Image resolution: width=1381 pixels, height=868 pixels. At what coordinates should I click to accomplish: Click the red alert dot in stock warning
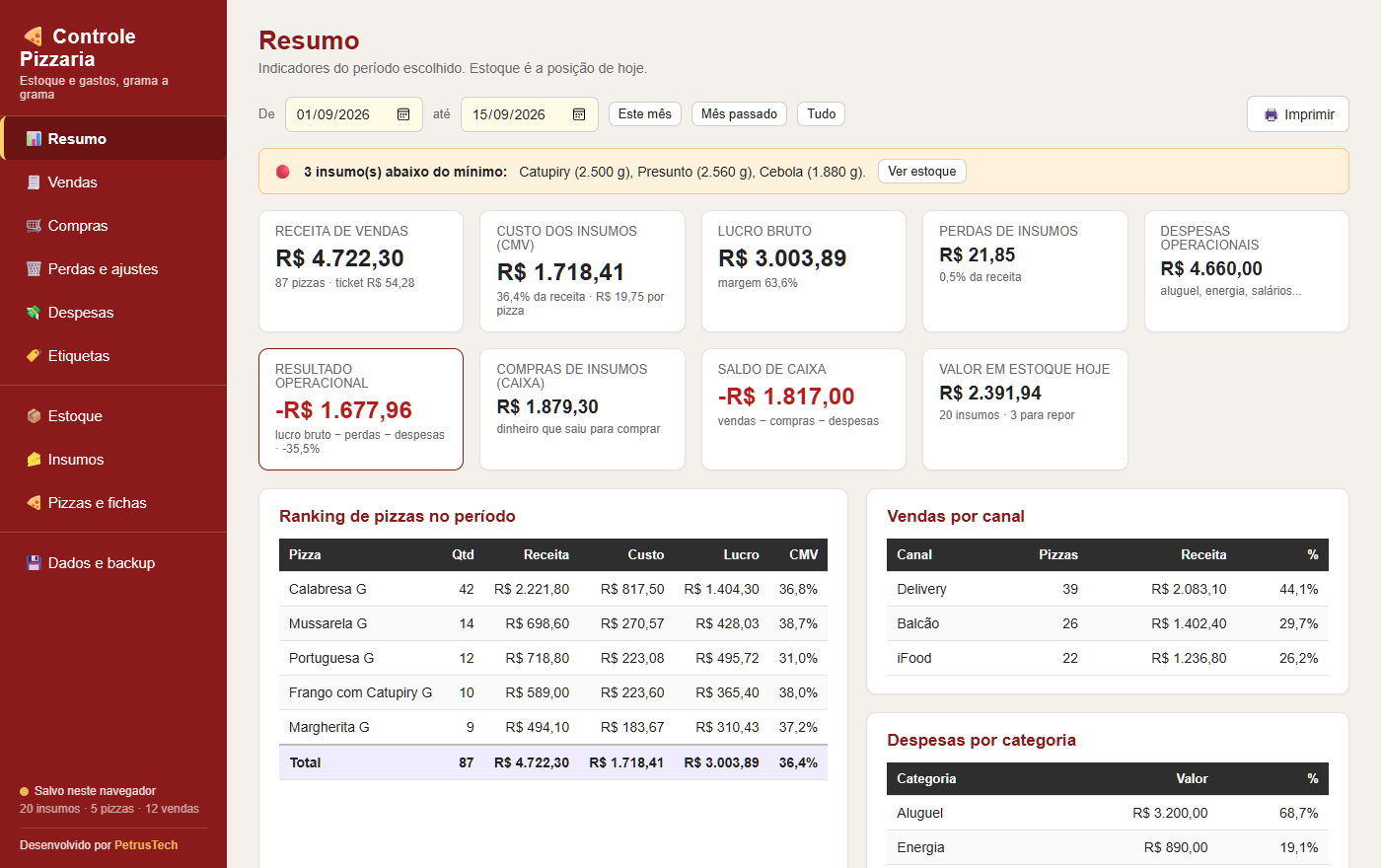[283, 172]
